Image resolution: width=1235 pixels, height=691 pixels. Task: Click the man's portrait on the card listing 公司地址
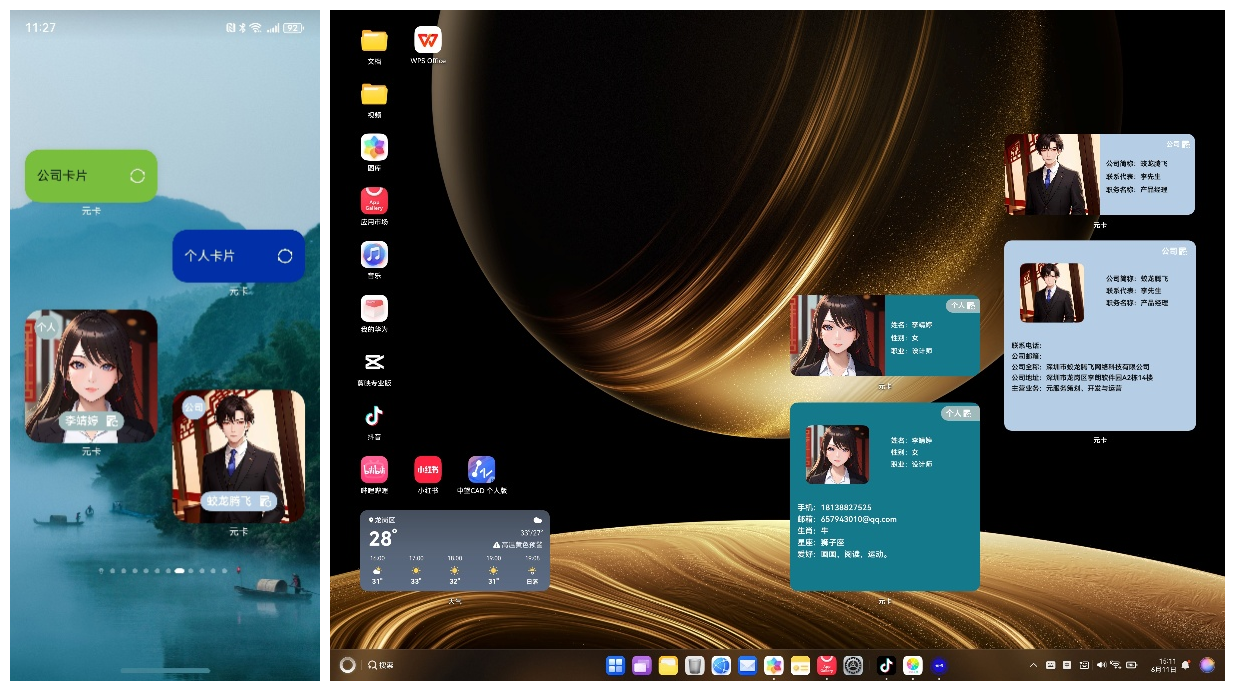click(1051, 292)
